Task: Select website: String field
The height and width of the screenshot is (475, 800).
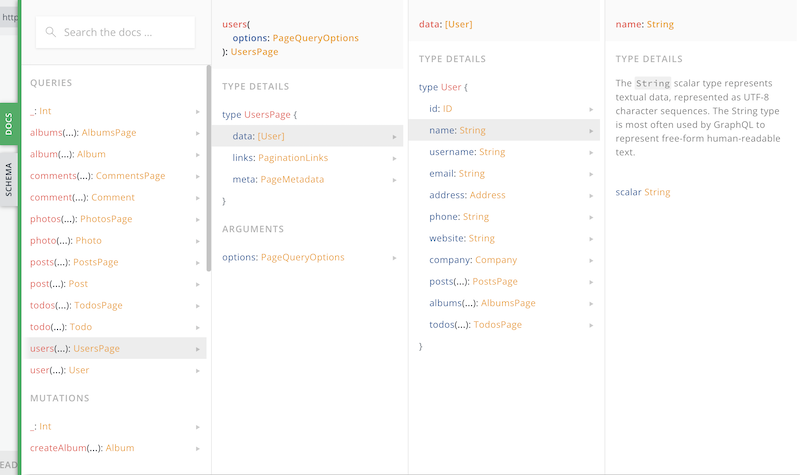Action: (461, 238)
